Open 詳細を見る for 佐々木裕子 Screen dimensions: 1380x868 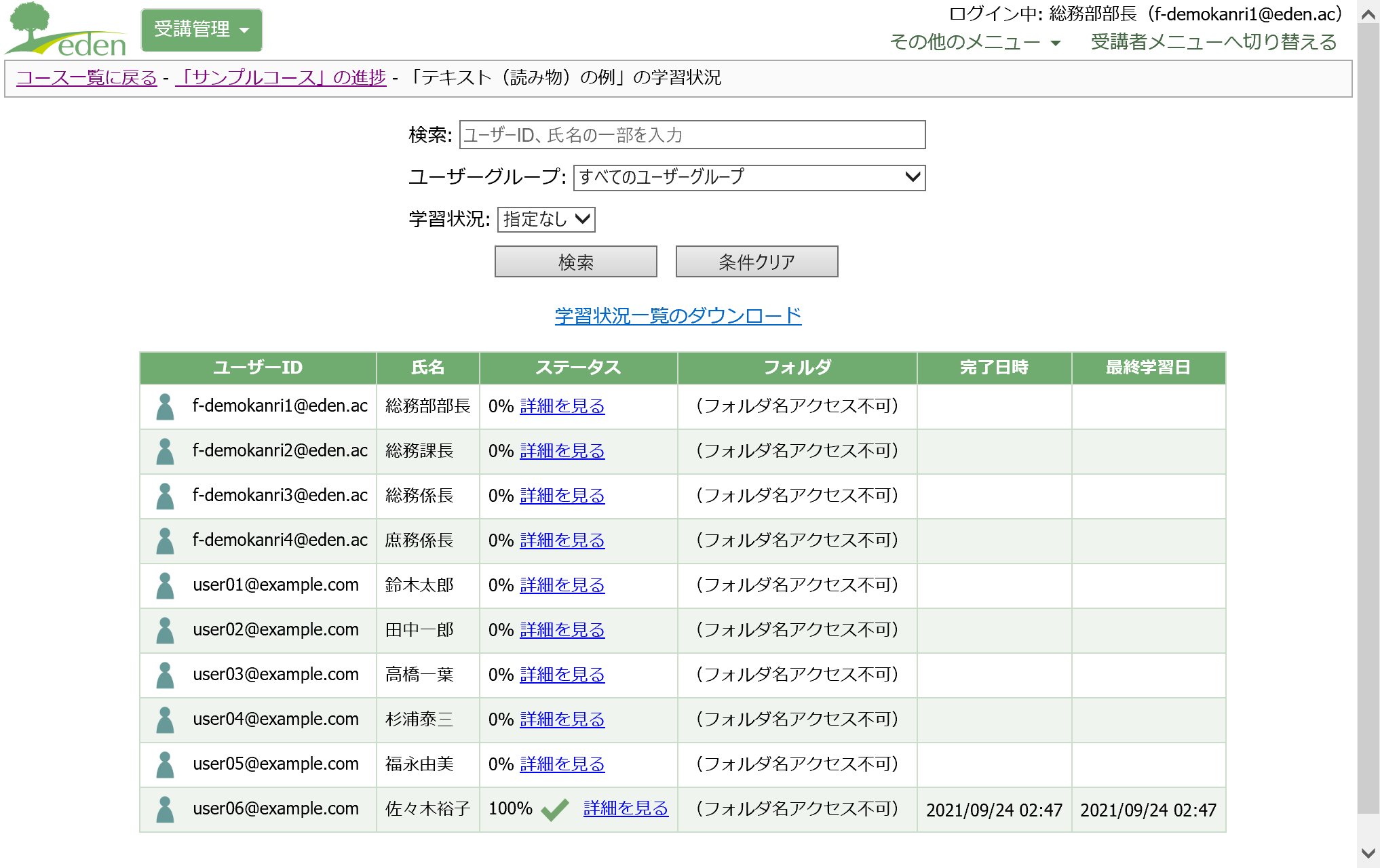pyautogui.click(x=626, y=809)
